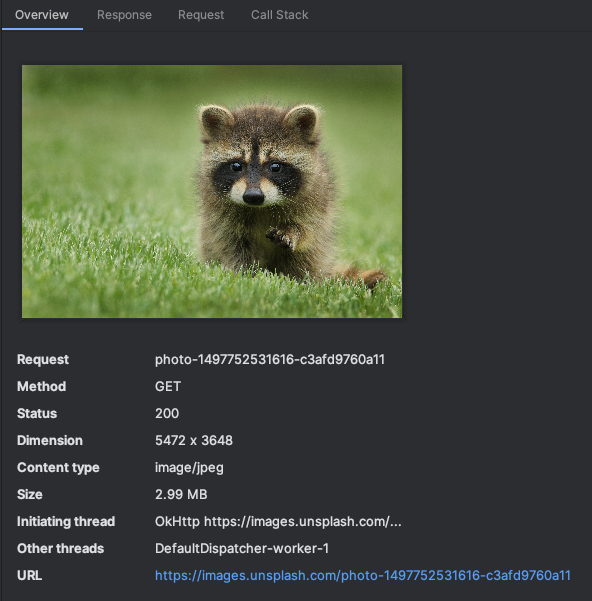Open the Call Stack tab
592x601 pixels.
[x=279, y=15]
